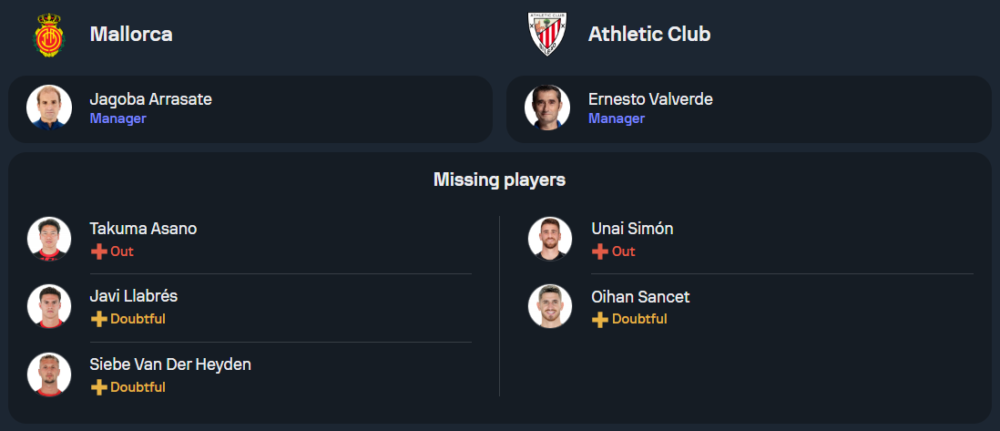Click the Mallorca club crest
1000x431 pixels.
click(49, 34)
